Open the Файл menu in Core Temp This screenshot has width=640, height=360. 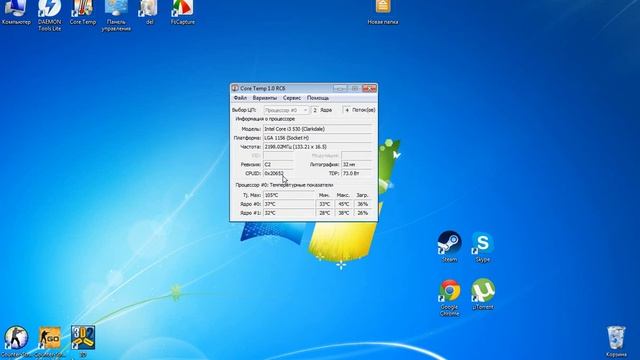(240, 98)
